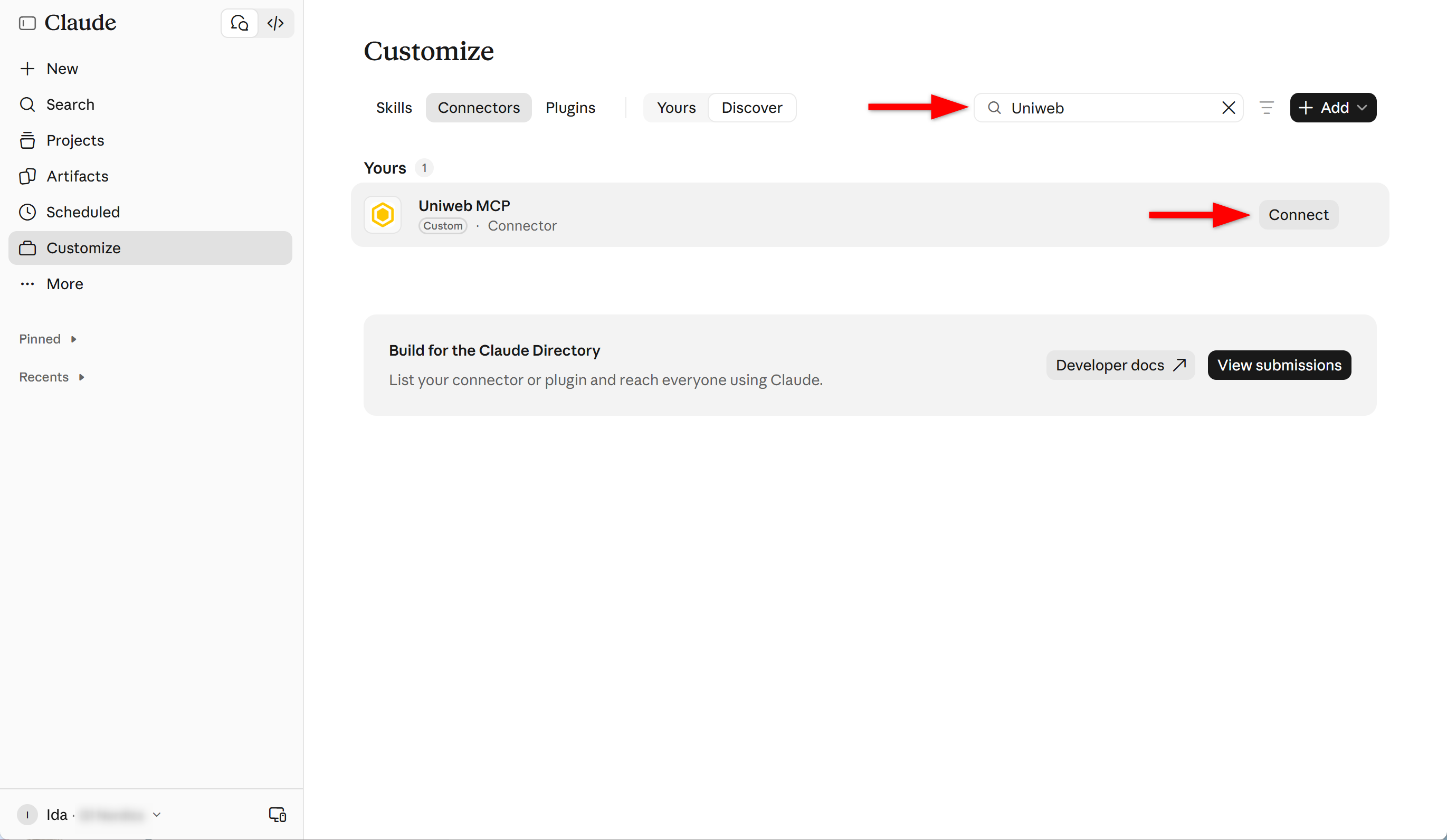1447x840 pixels.
Task: Clear the Uniweb search text
Action: 1228,108
